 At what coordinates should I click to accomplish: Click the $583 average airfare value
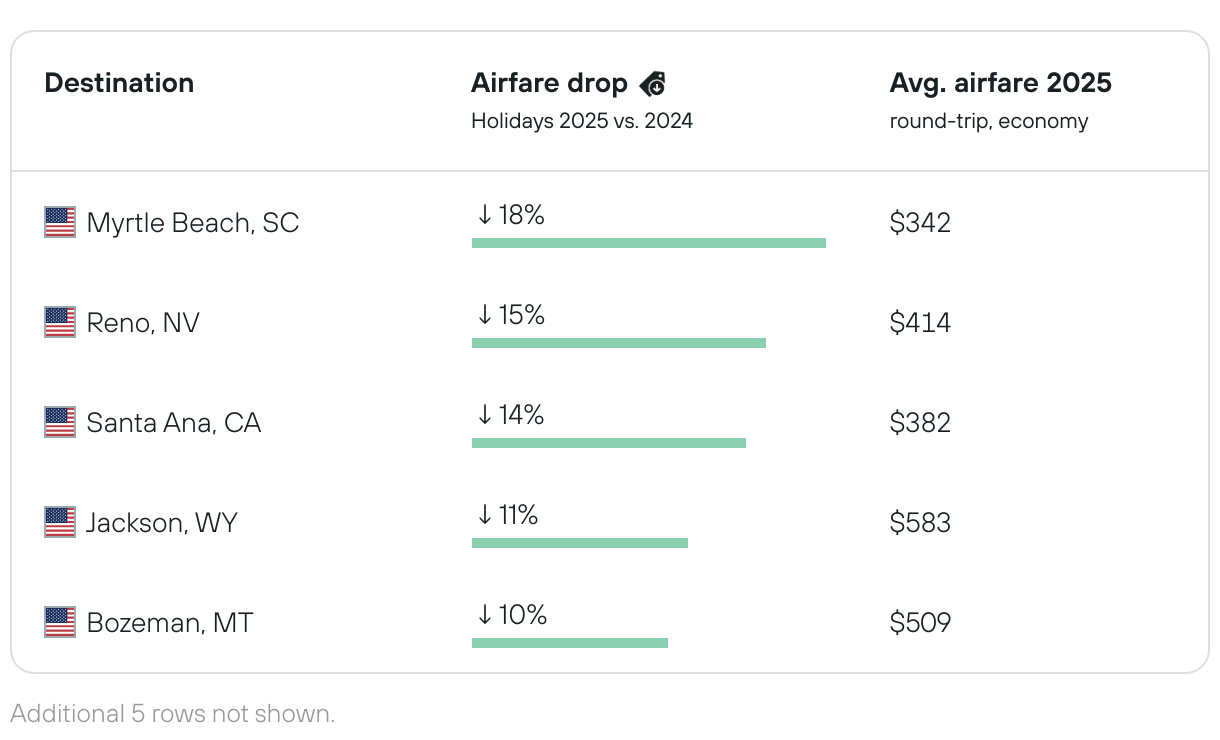tap(920, 522)
